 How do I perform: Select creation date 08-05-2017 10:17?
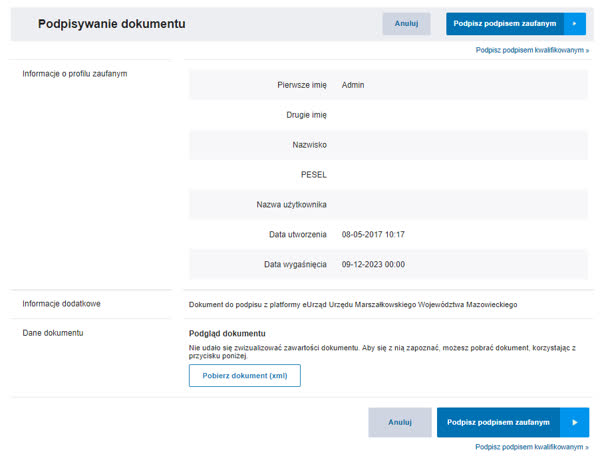373,235
